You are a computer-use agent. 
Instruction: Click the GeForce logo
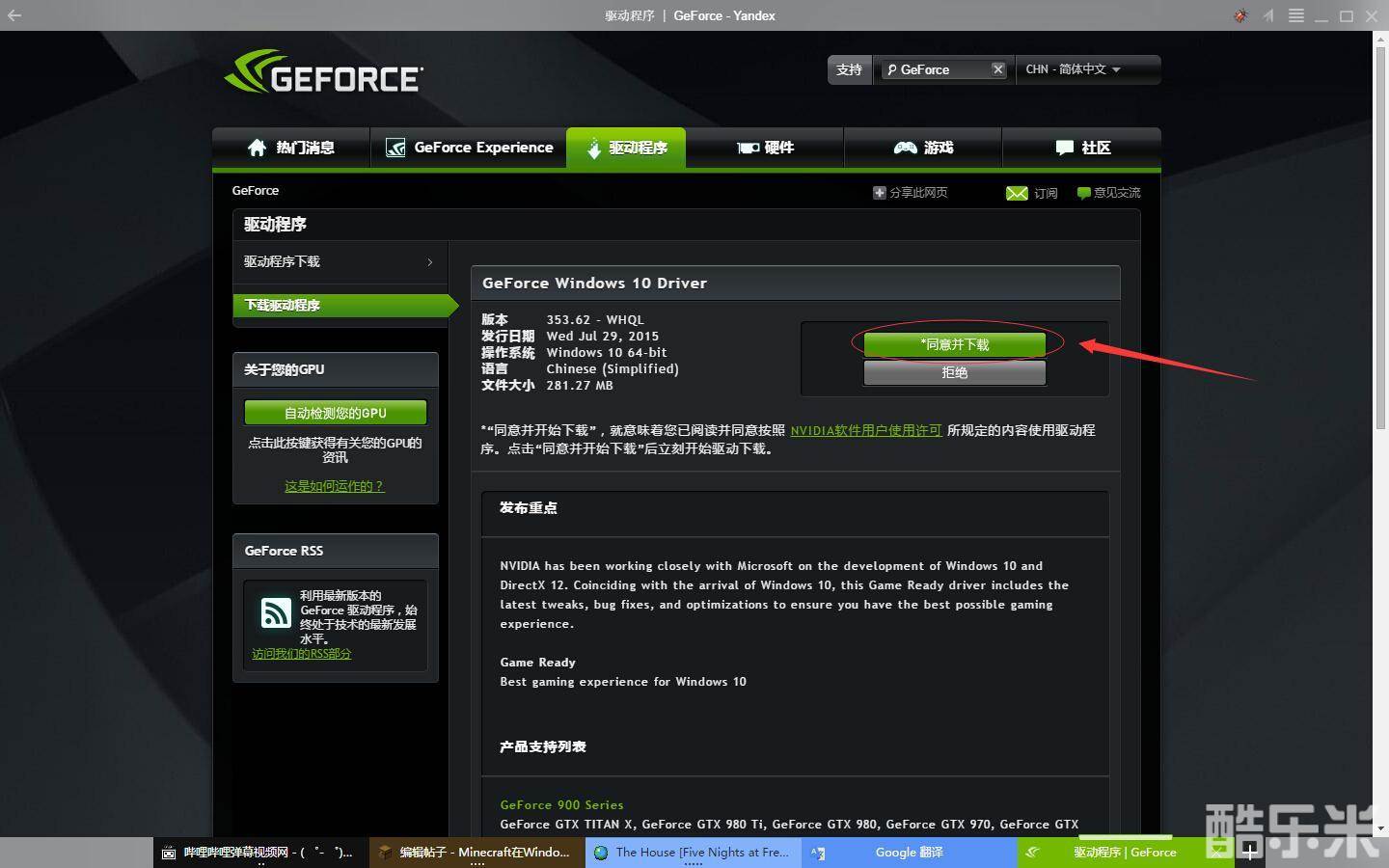(323, 72)
